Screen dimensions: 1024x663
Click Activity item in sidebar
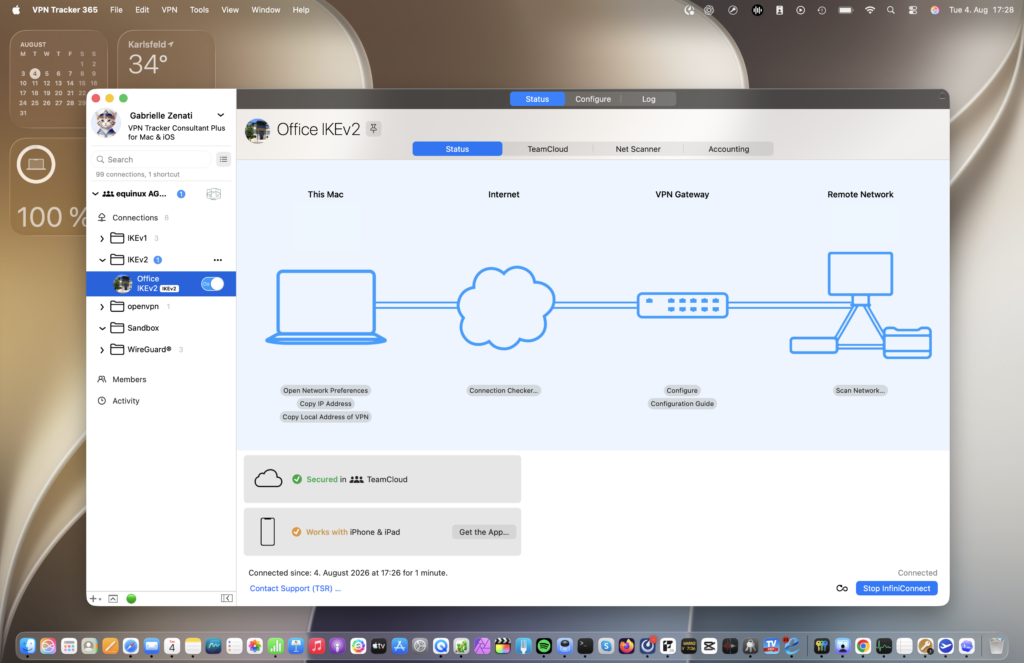126,401
